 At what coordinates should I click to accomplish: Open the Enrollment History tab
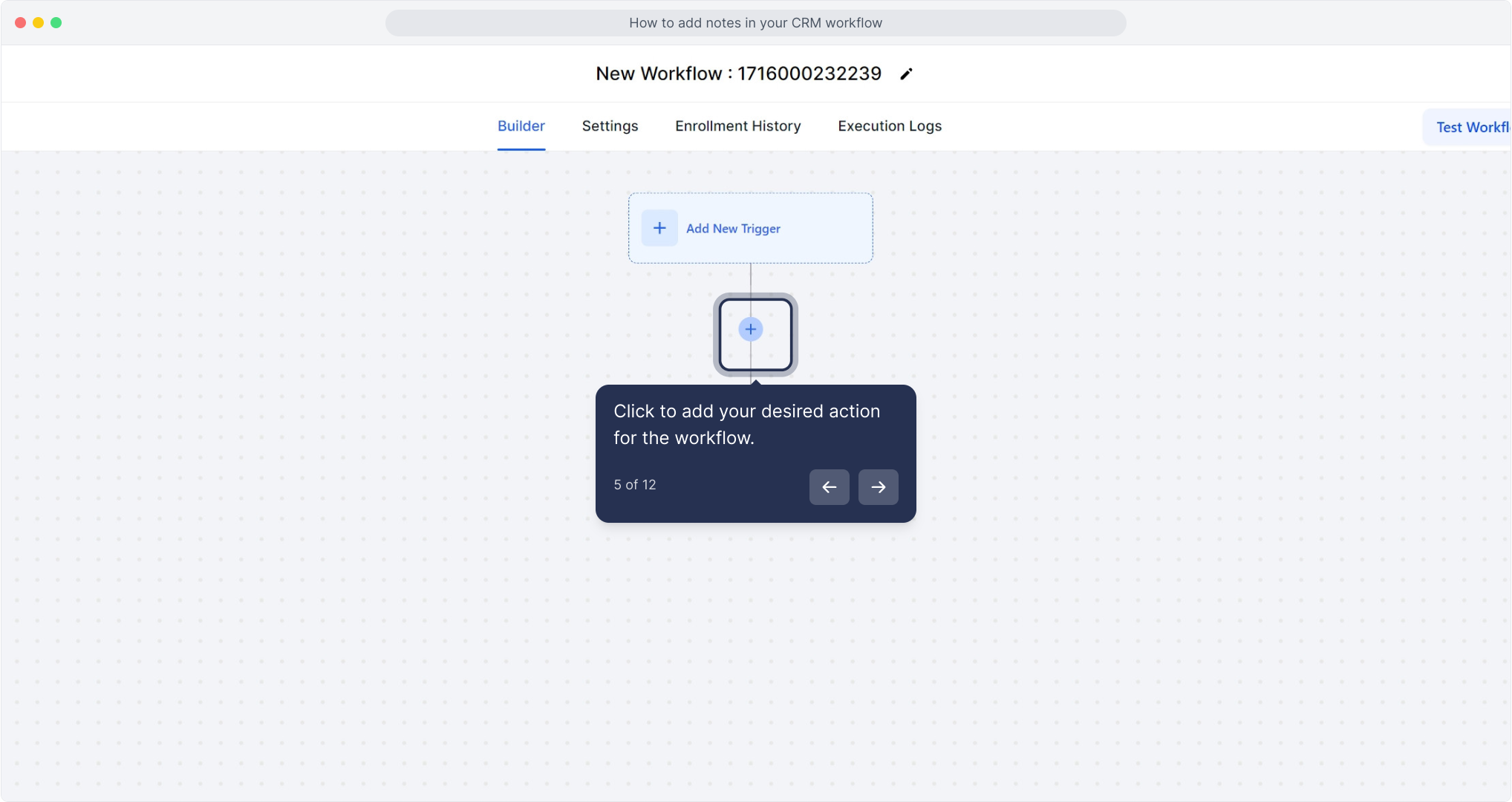pyautogui.click(x=738, y=126)
